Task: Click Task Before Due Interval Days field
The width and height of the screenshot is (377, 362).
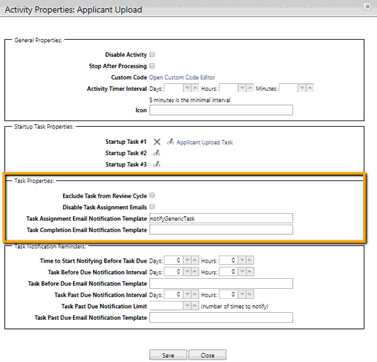Action: pos(174,272)
